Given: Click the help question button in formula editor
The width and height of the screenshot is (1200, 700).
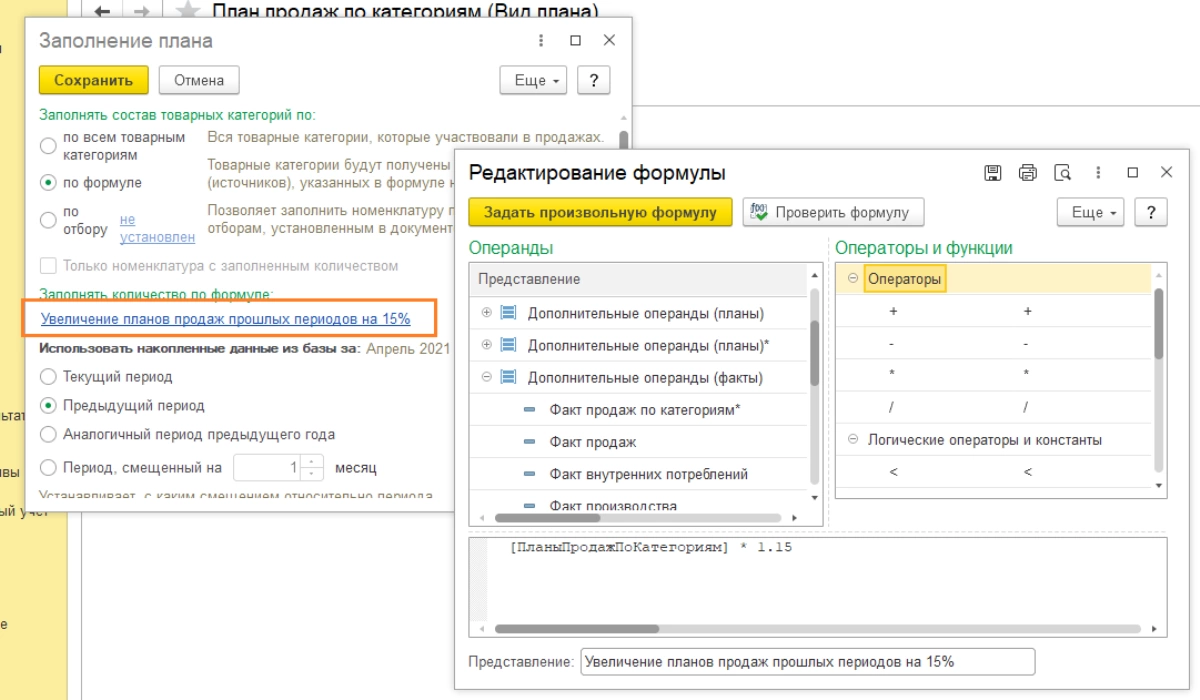Looking at the screenshot, I should tap(1151, 212).
